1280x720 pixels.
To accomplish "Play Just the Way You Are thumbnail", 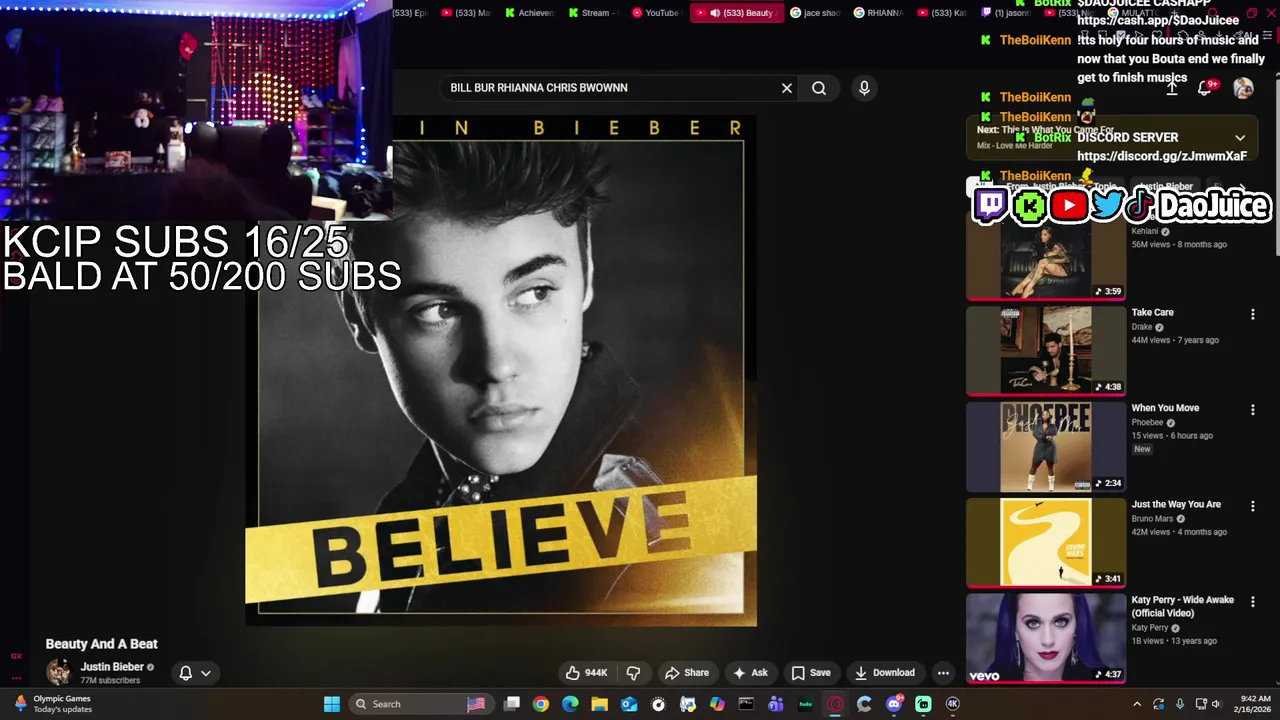I will (1046, 543).
